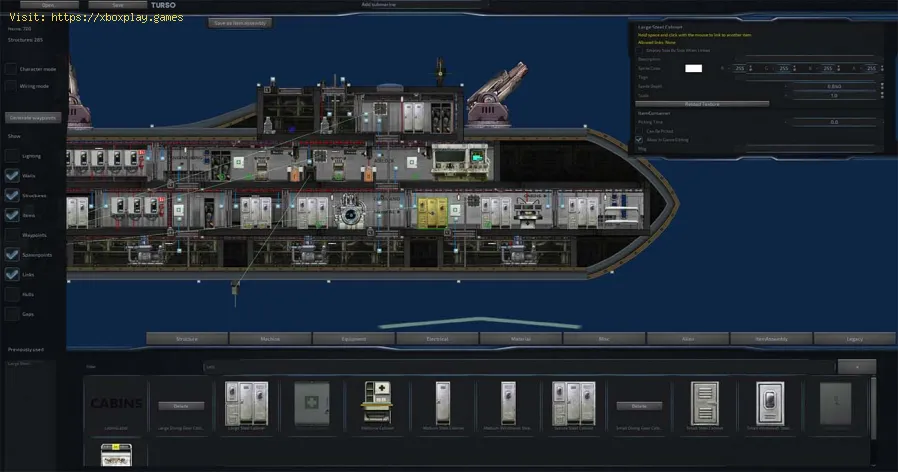This screenshot has height=472, width=898.
Task: Select the Small Steel Cabinet item
Action: [704, 404]
